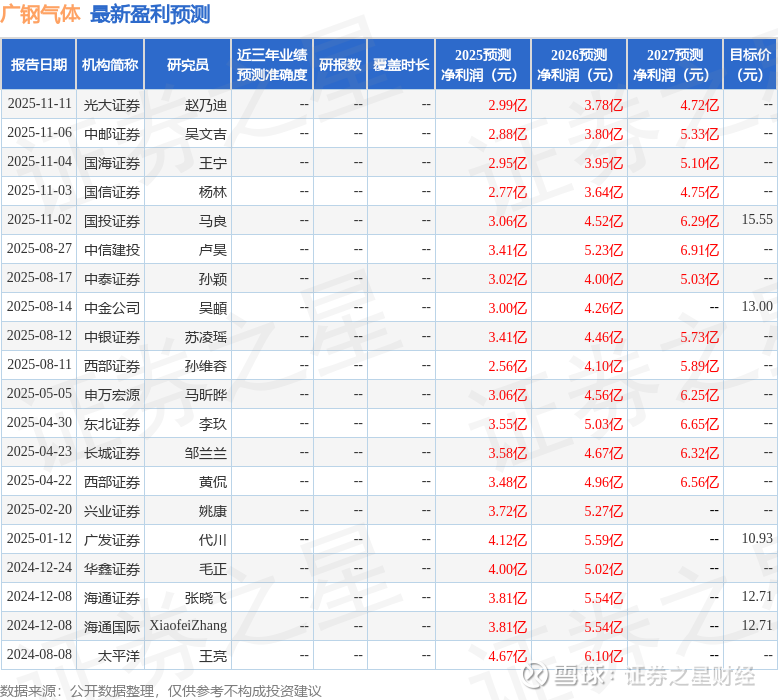
Task: Click researcher name XiaofeiZhang
Action: [188, 626]
